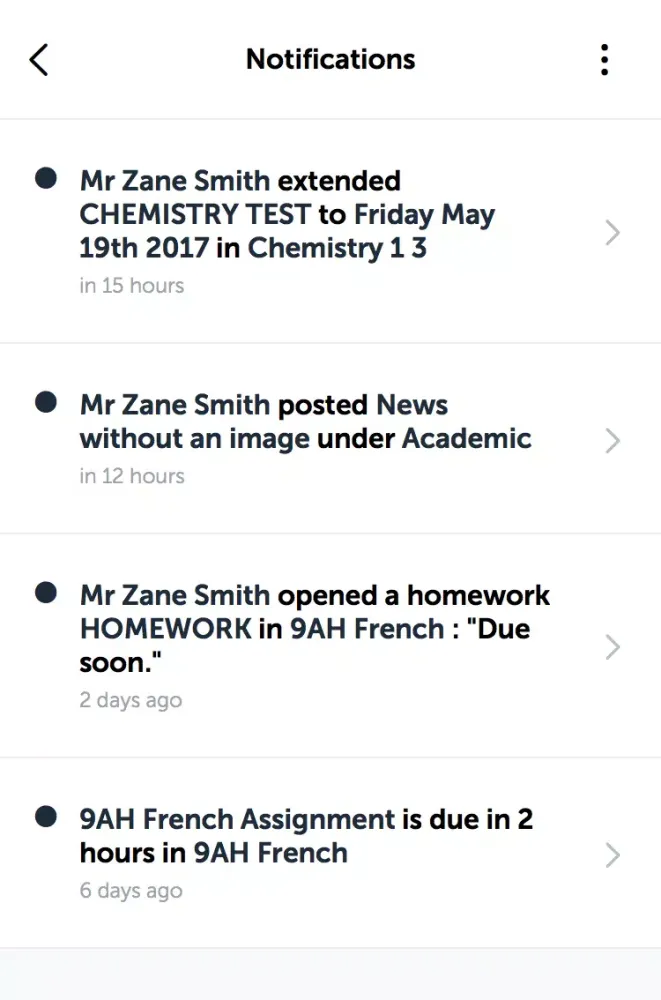Click Mr Zane Smith in News notification
The width and height of the screenshot is (661, 1000).
pos(175,405)
